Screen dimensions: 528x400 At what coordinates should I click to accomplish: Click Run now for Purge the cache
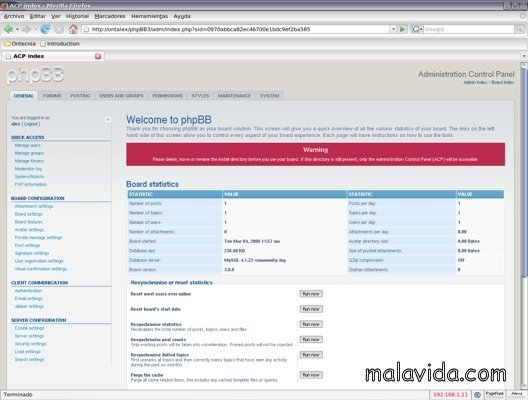[311, 375]
